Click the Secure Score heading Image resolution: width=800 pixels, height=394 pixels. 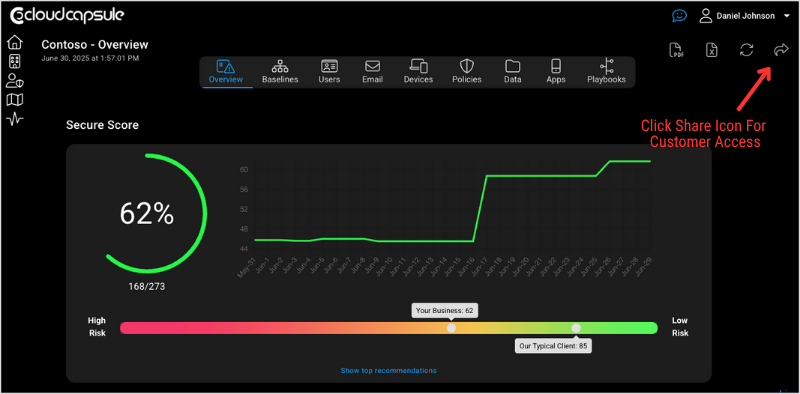pyautogui.click(x=103, y=125)
